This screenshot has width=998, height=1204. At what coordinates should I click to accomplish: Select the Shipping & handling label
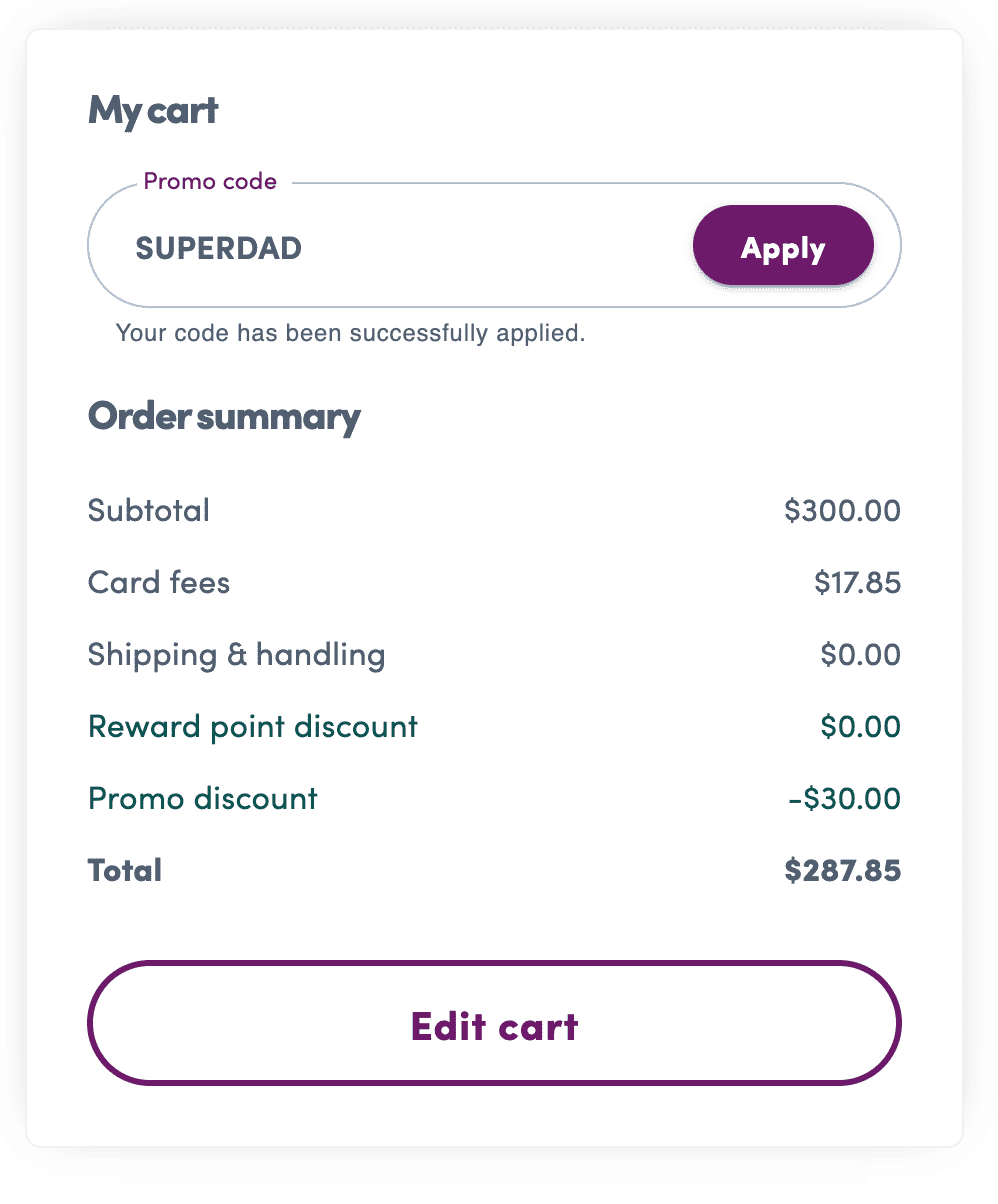236,654
